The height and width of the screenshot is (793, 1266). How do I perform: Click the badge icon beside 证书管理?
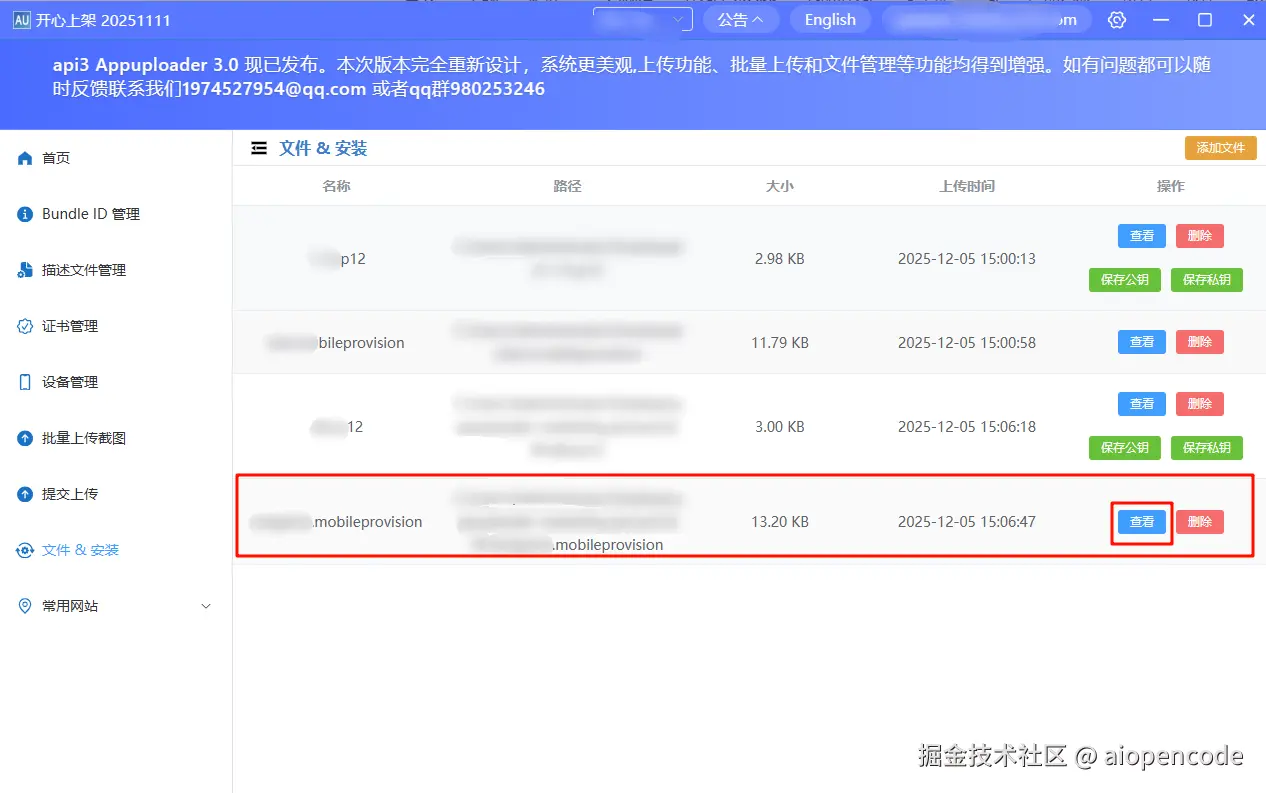25,326
